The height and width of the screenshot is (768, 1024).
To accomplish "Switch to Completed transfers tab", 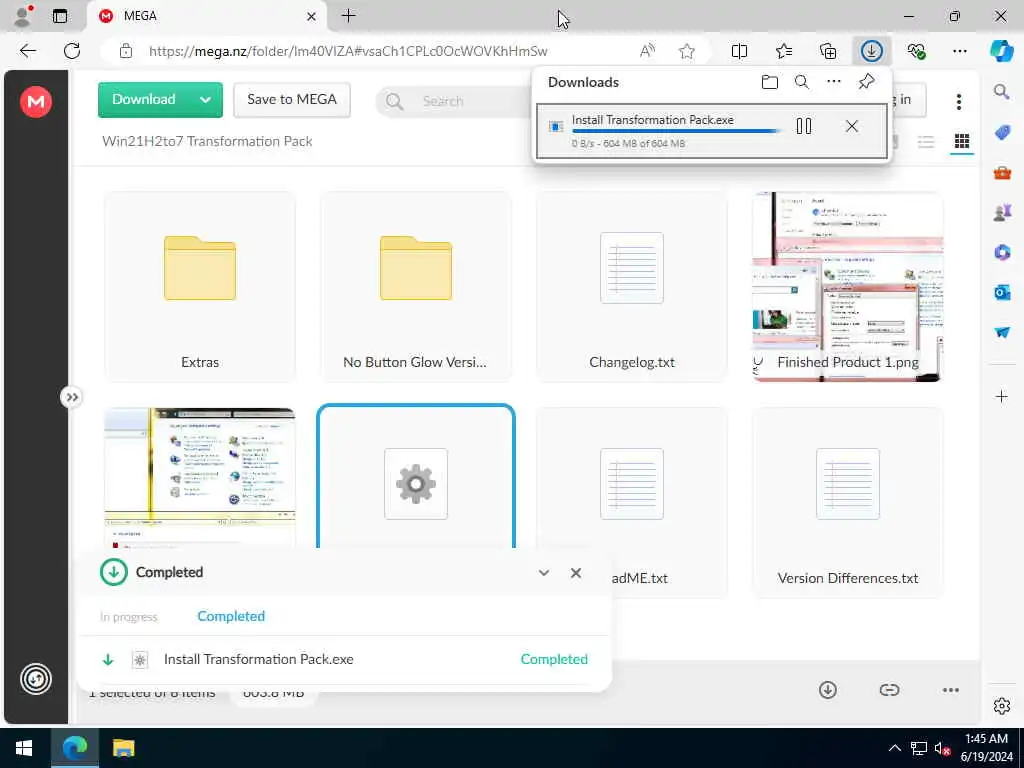I will click(x=231, y=616).
